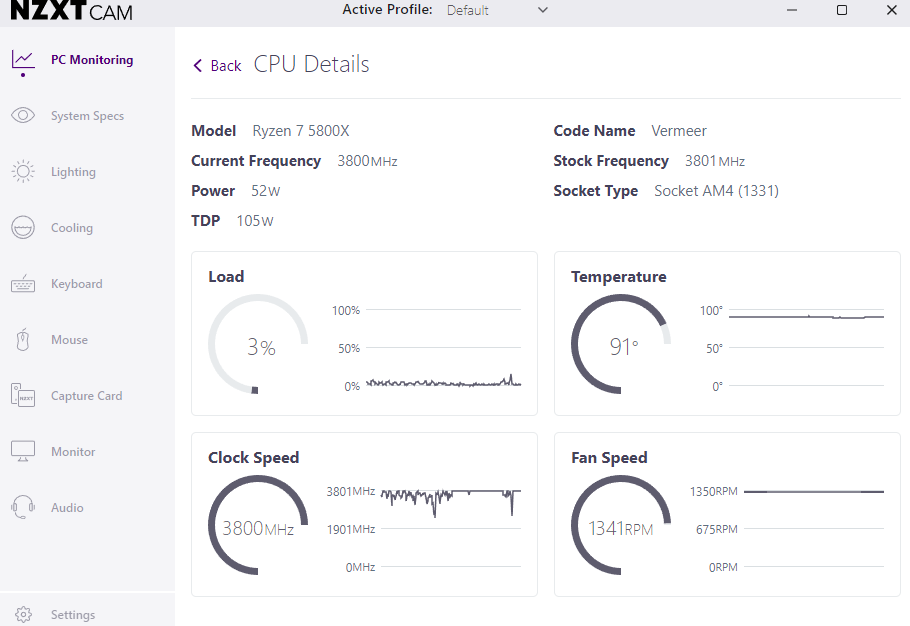Click the back chevron arrow
This screenshot has width=910, height=626.
(198, 66)
